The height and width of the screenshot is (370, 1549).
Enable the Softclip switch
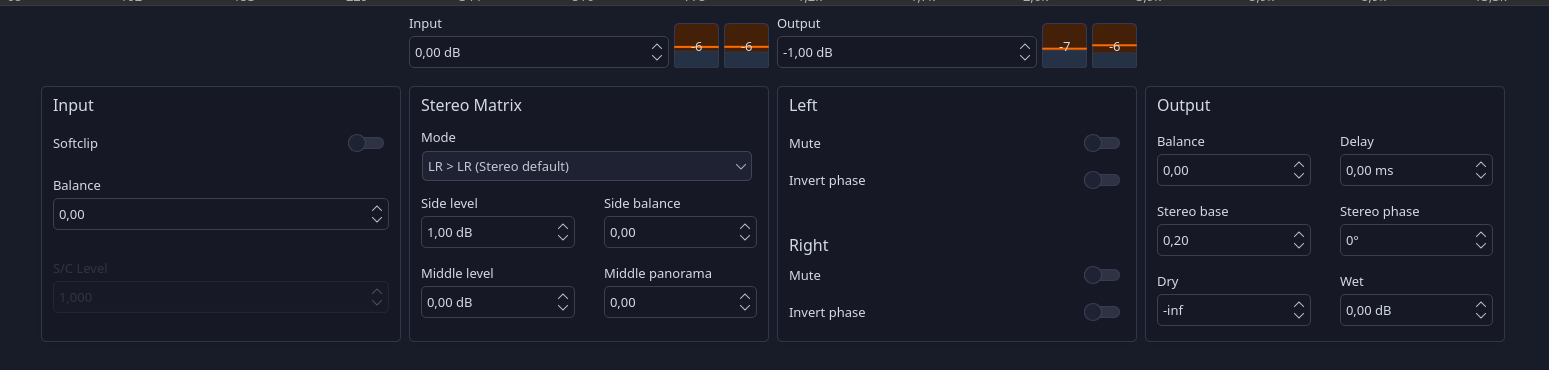point(366,143)
